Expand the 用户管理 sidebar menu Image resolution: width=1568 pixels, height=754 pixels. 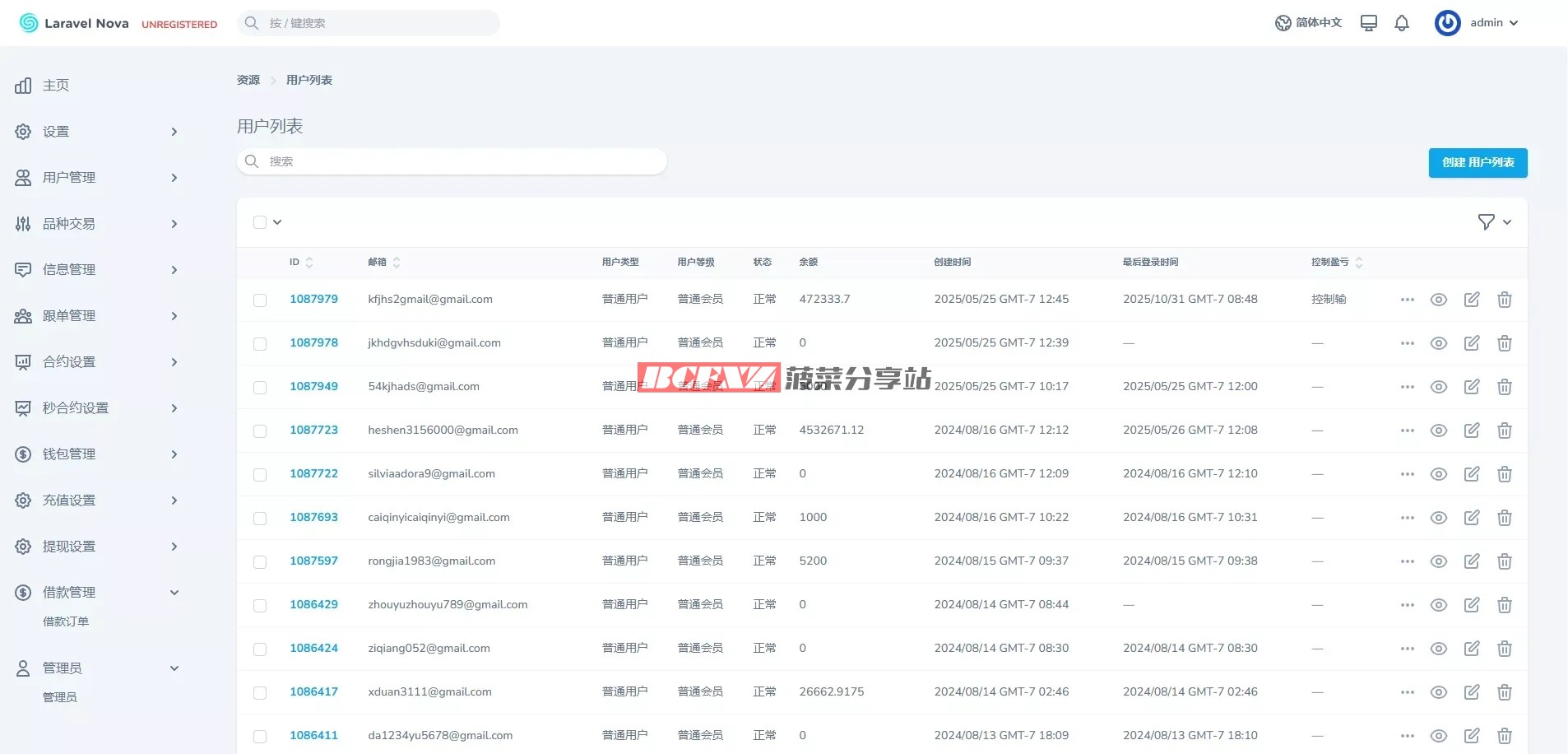[x=97, y=178]
